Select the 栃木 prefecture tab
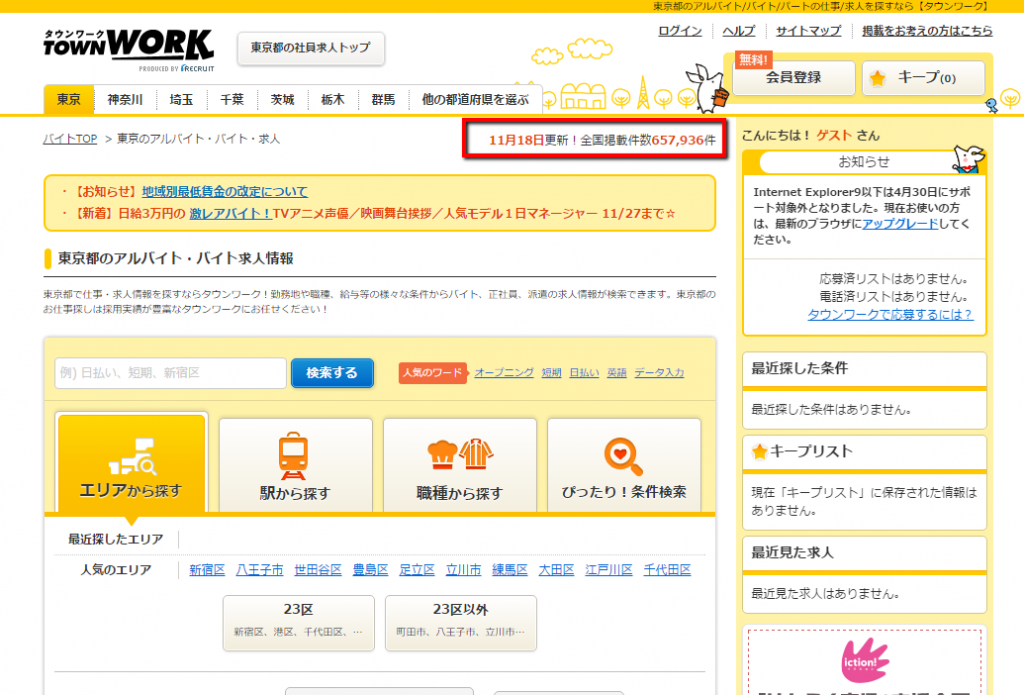Screen dimensions: 1024x695 pyautogui.click(x=332, y=99)
